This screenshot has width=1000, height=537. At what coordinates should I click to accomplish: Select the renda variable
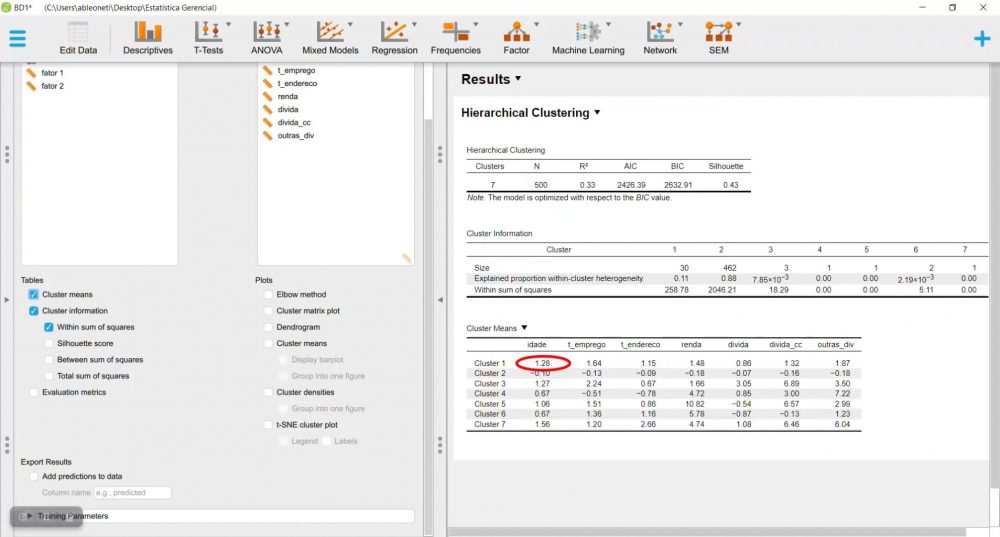[x=288, y=96]
